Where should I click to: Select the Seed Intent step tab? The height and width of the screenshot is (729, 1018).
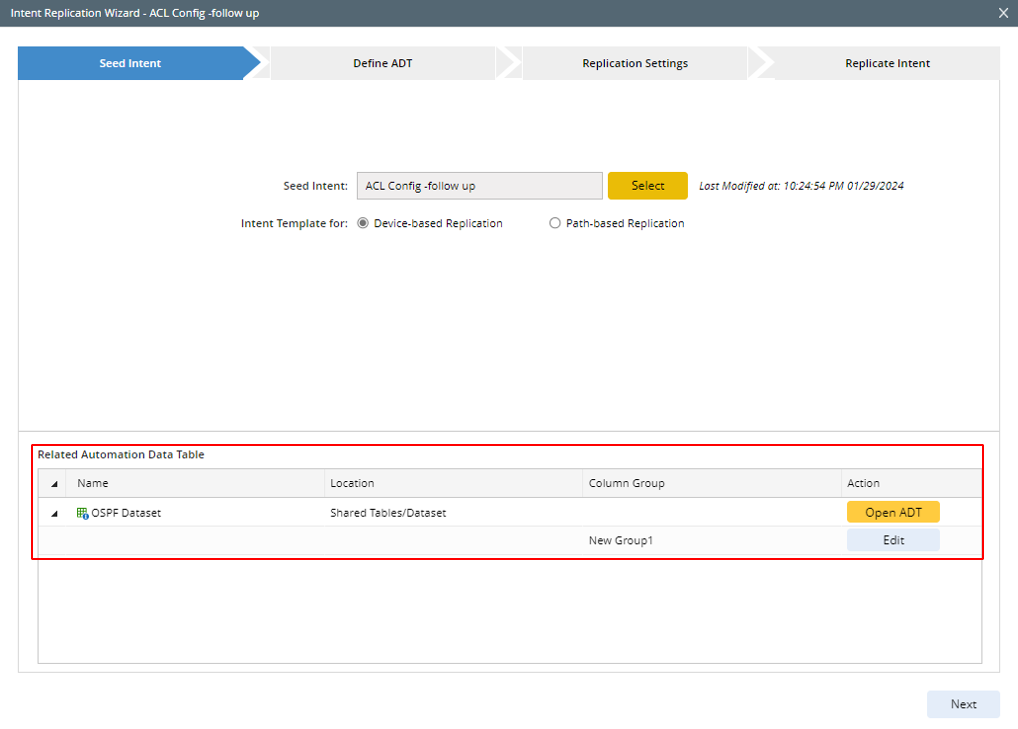pos(130,63)
